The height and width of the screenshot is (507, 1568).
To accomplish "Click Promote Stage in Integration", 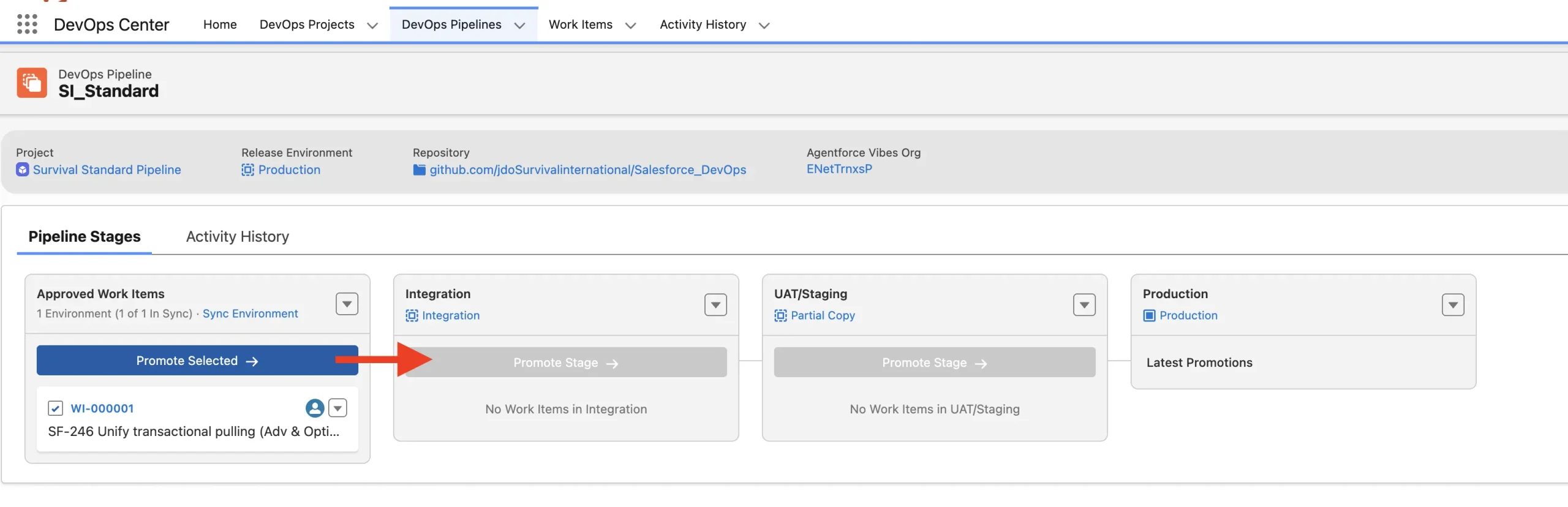I will pos(566,362).
